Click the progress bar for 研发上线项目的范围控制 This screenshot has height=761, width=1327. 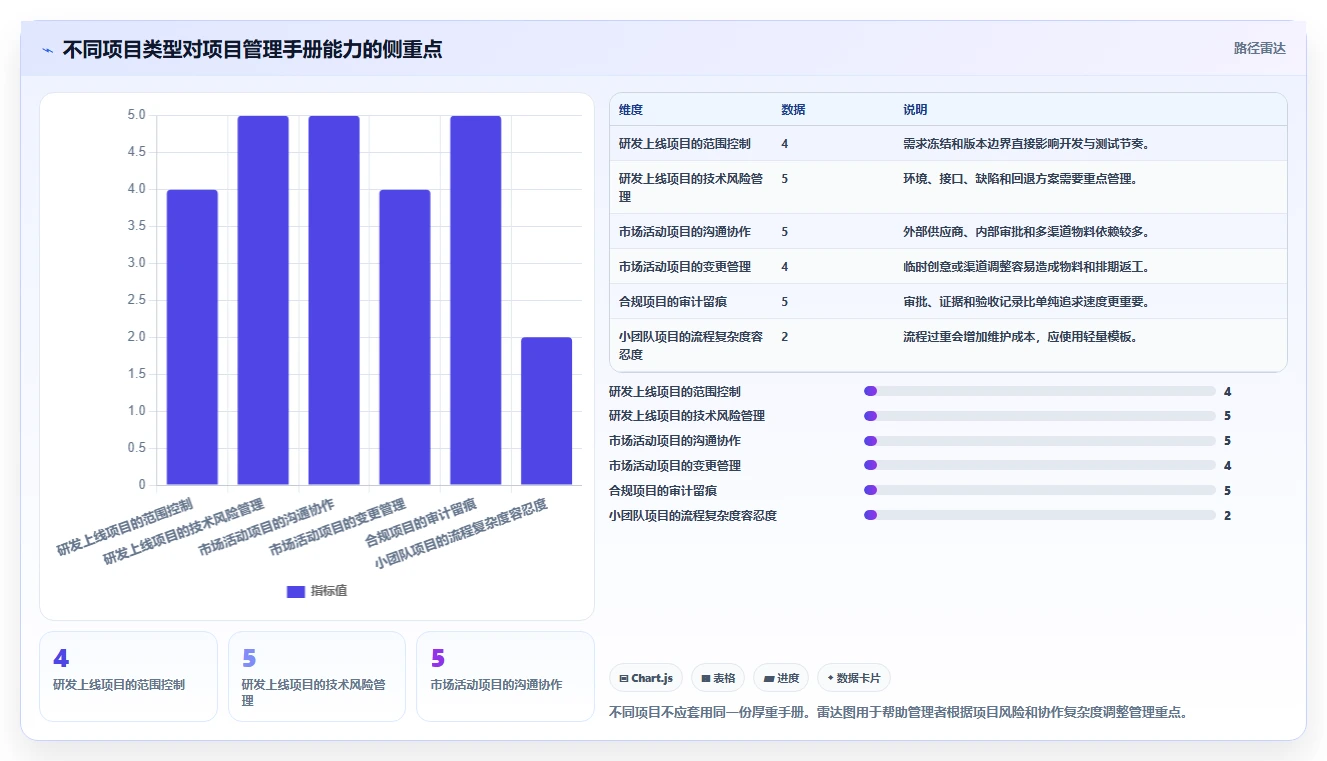(x=1040, y=391)
